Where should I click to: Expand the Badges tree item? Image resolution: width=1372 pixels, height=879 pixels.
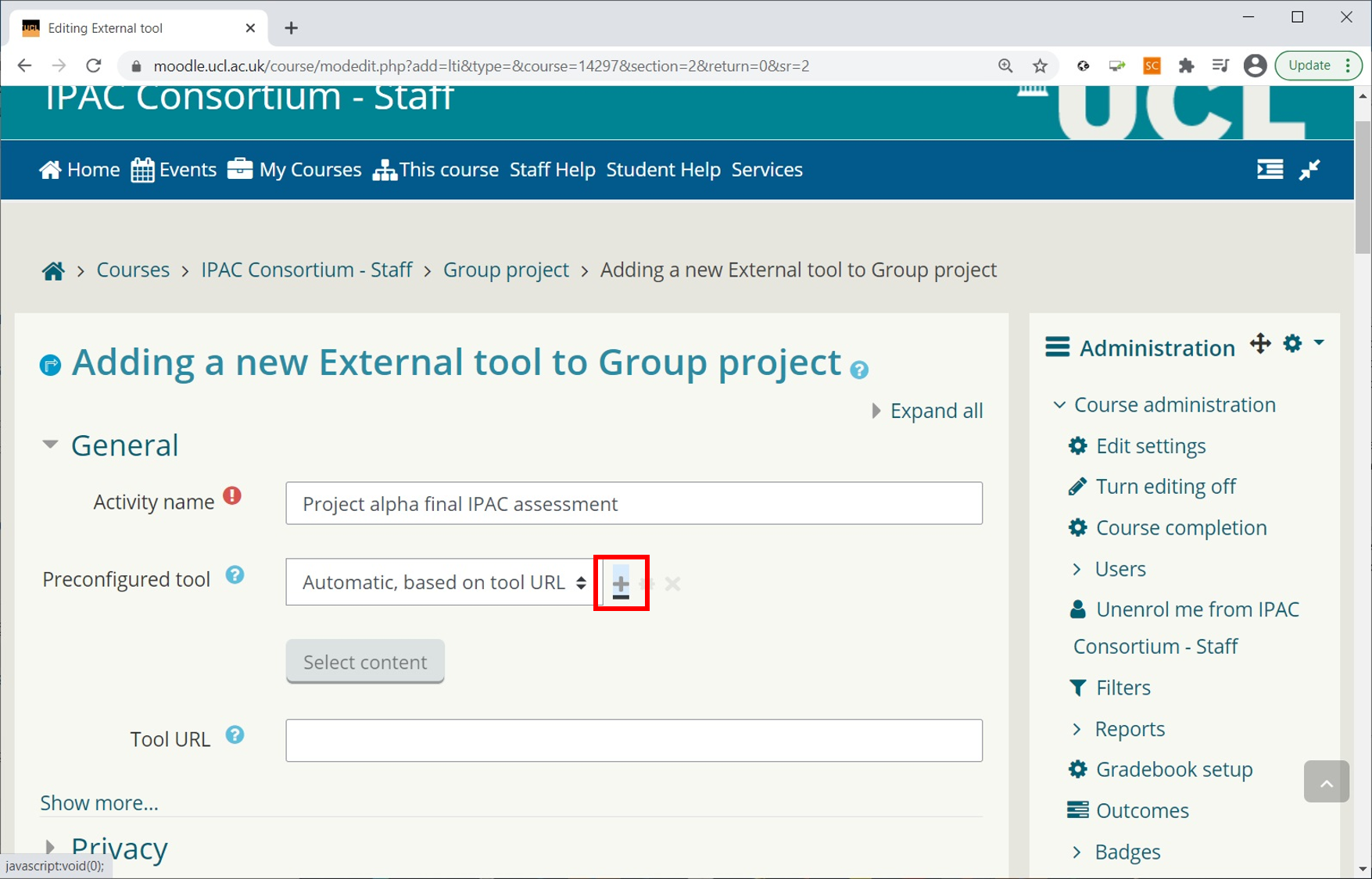(x=1077, y=852)
